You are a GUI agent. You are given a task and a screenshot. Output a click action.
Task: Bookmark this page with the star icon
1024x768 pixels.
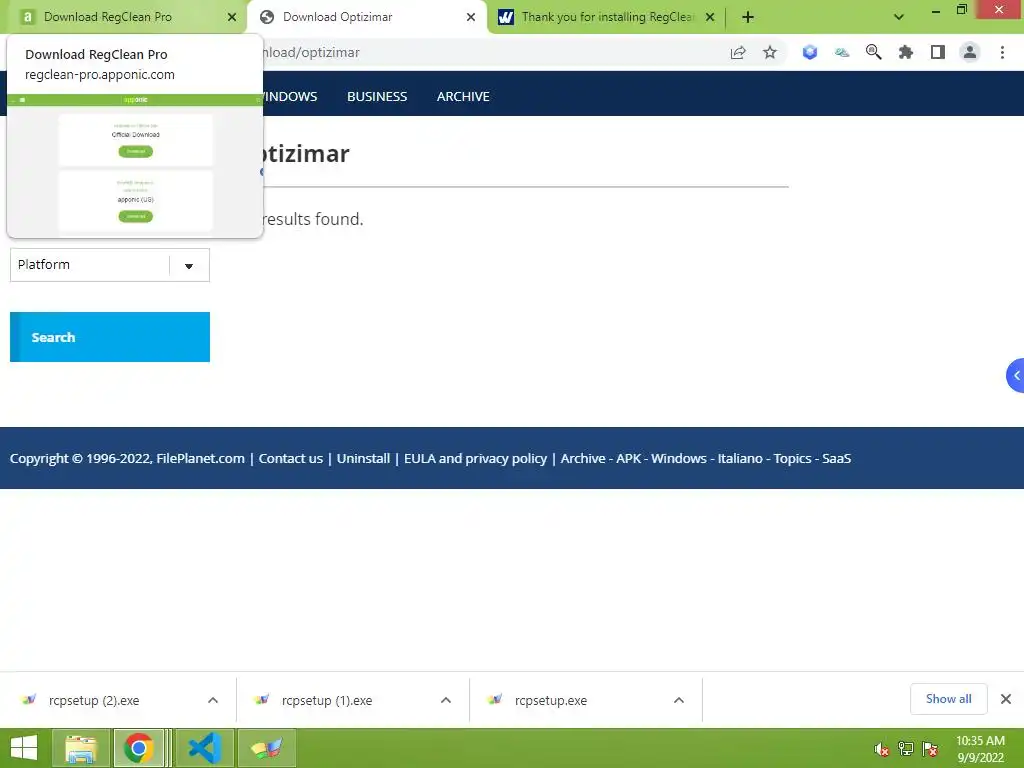click(x=770, y=52)
